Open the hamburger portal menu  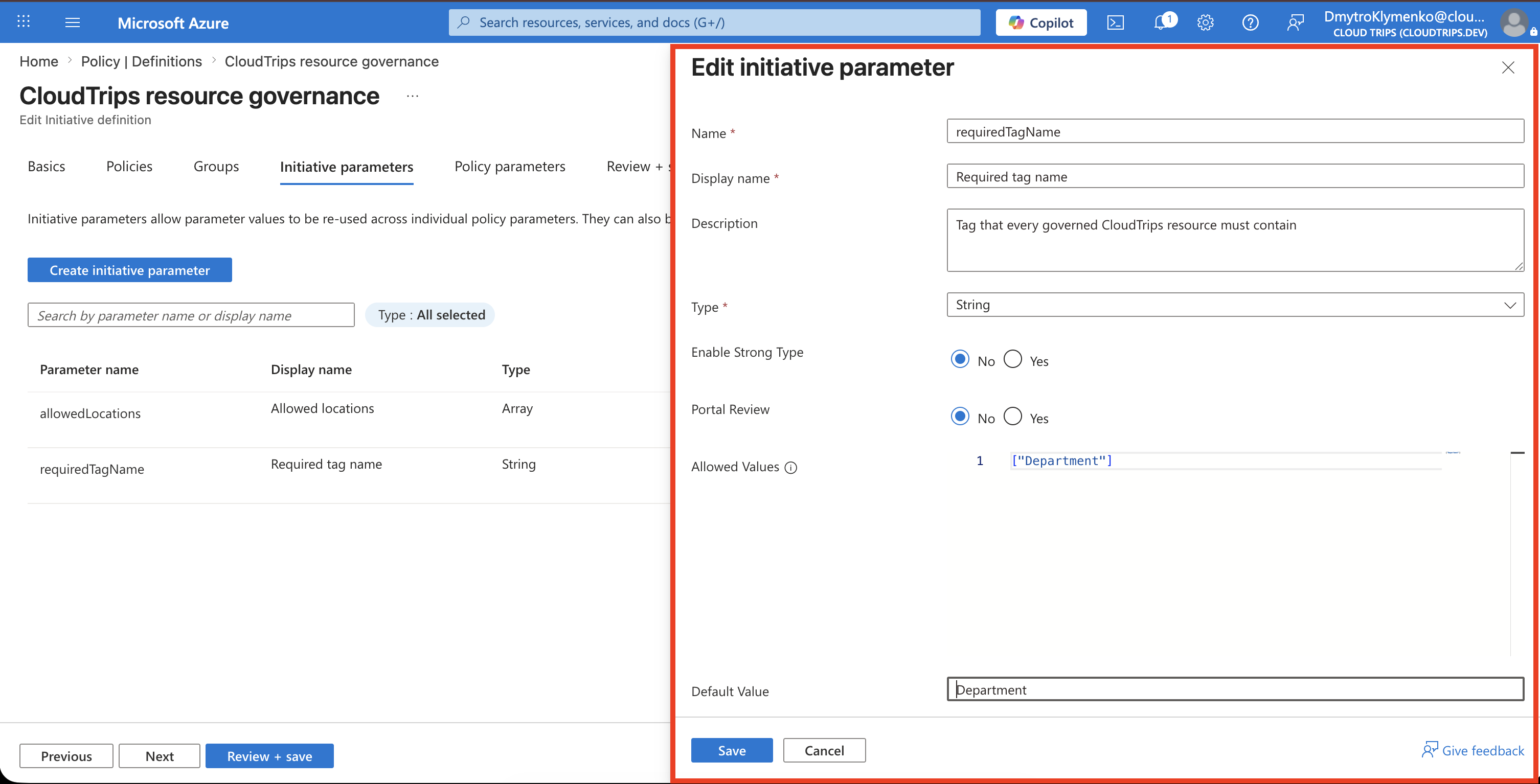coord(72,22)
